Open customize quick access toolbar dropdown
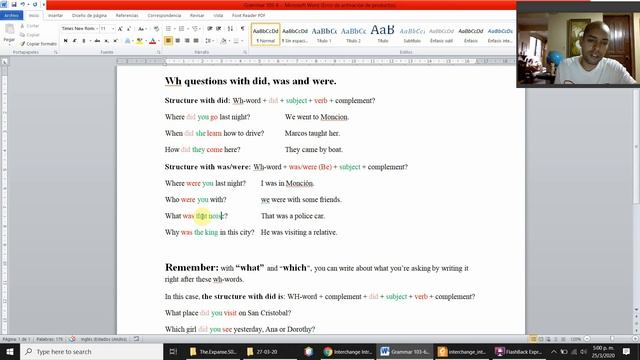Screen dimensions: 640x360 tap(44, 4)
